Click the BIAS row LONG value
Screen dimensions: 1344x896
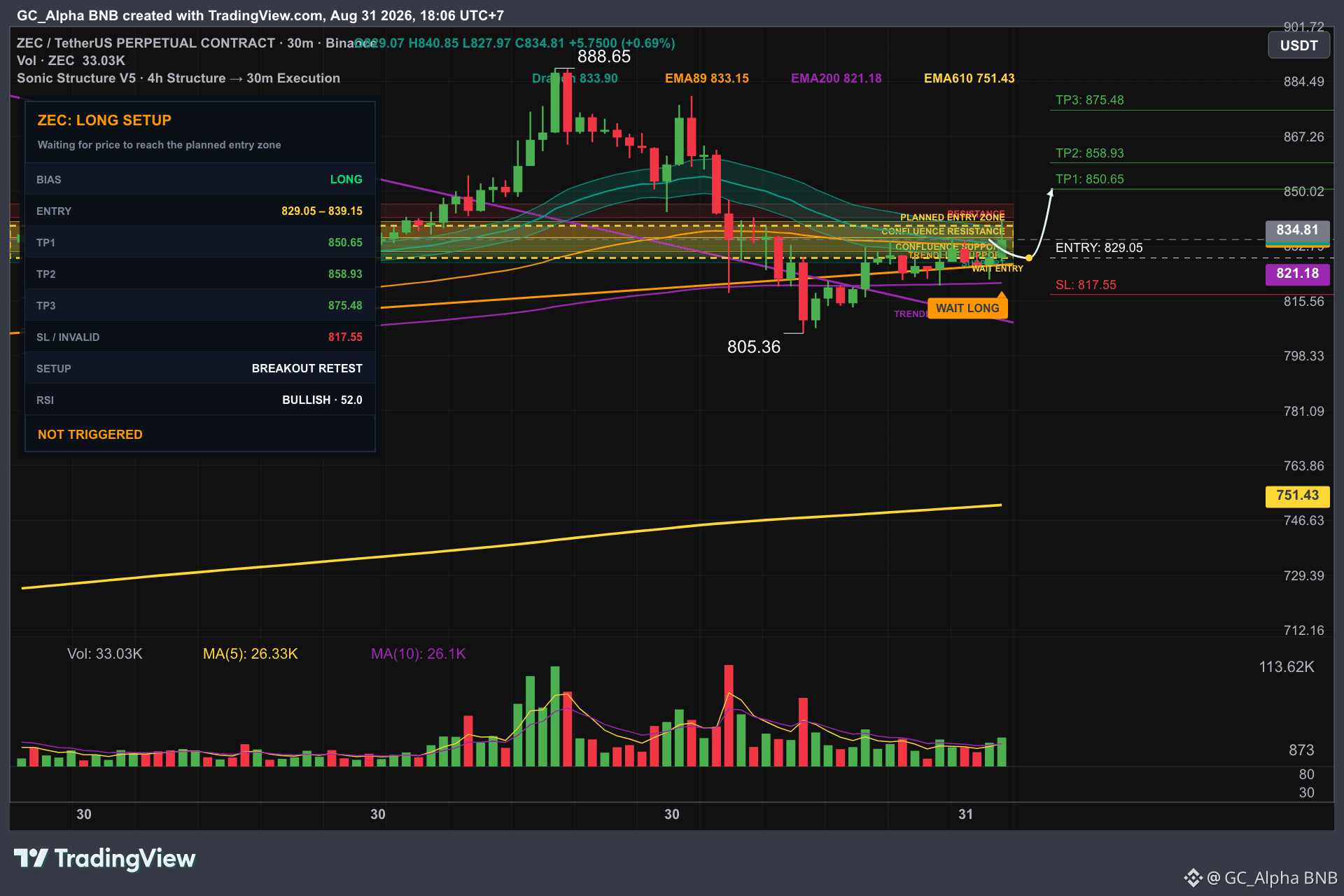346,180
